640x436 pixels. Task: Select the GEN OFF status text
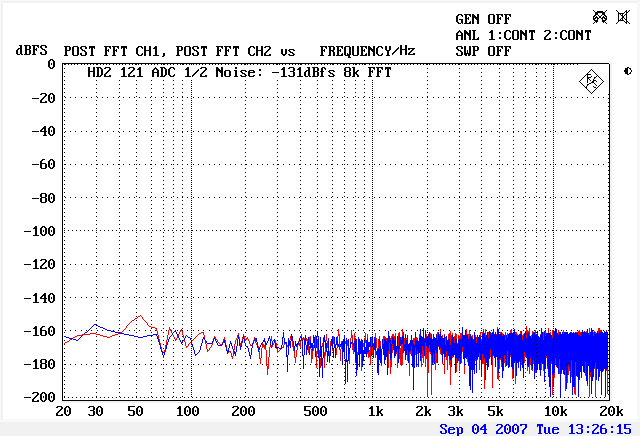[x=483, y=19]
